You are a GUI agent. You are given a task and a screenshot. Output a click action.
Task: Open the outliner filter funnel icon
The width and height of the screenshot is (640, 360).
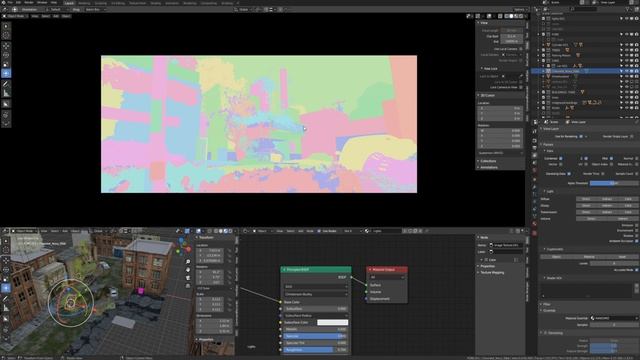click(x=628, y=9)
